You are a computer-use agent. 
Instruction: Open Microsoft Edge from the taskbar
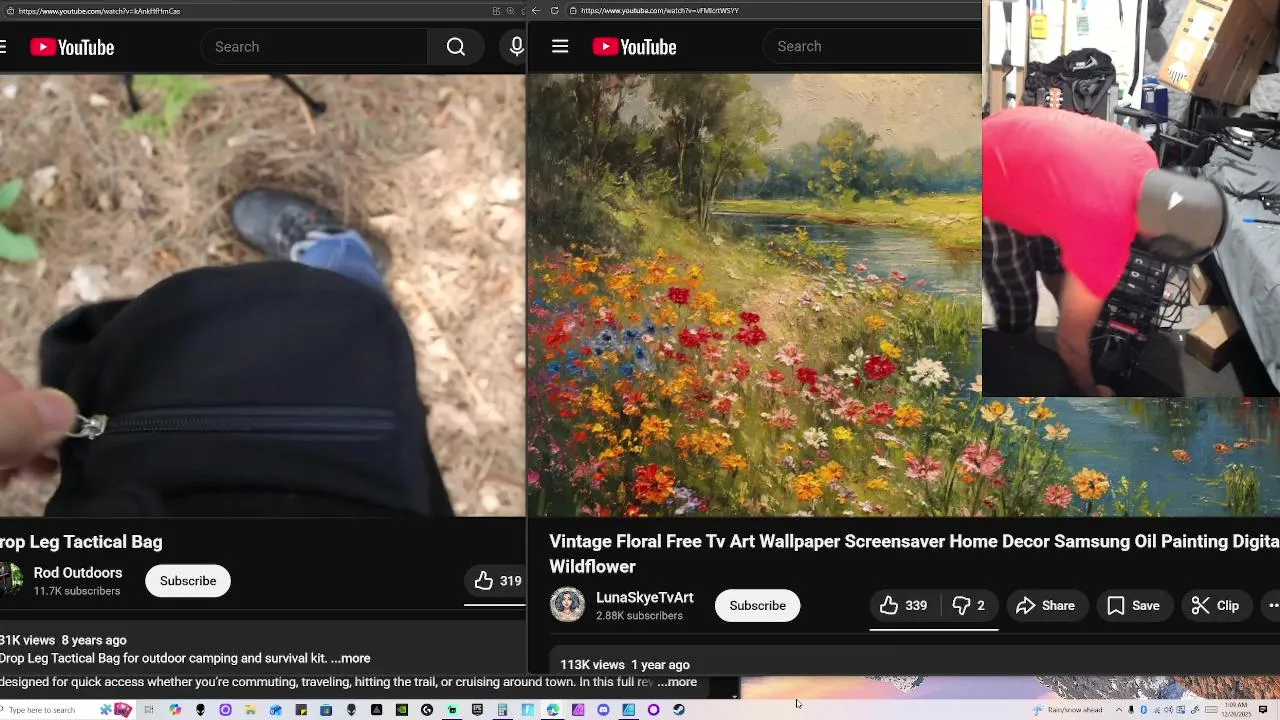point(552,710)
